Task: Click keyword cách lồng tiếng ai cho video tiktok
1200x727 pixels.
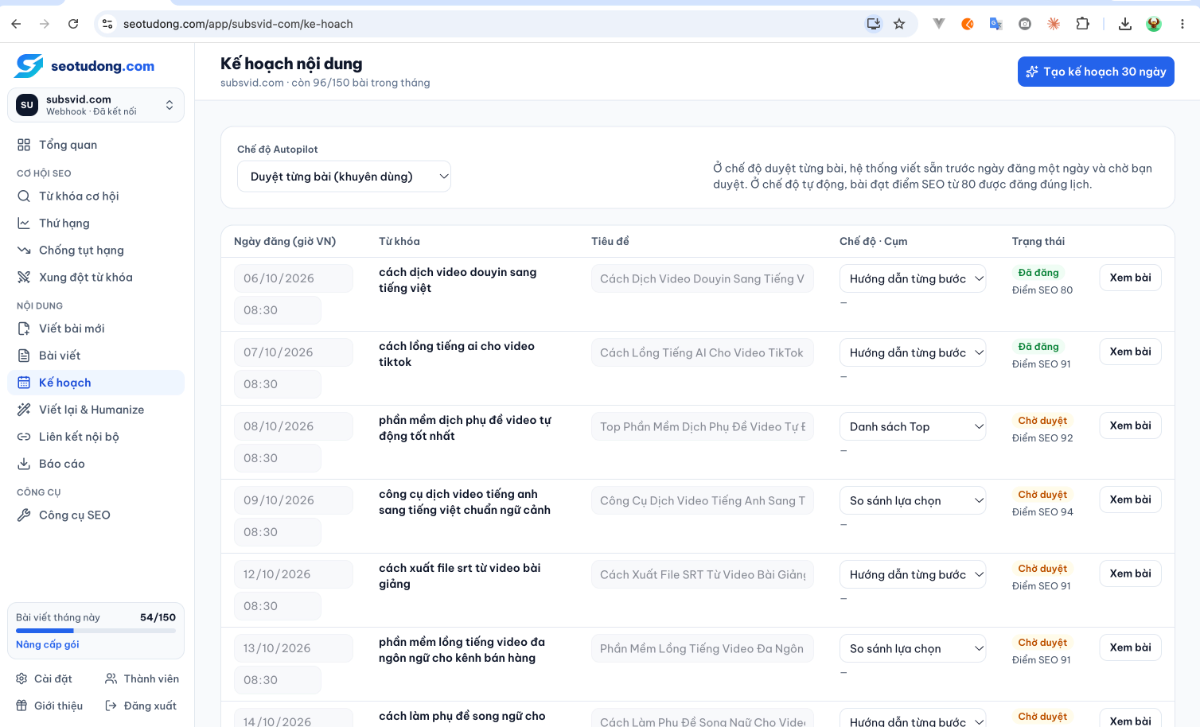Action: coord(457,354)
